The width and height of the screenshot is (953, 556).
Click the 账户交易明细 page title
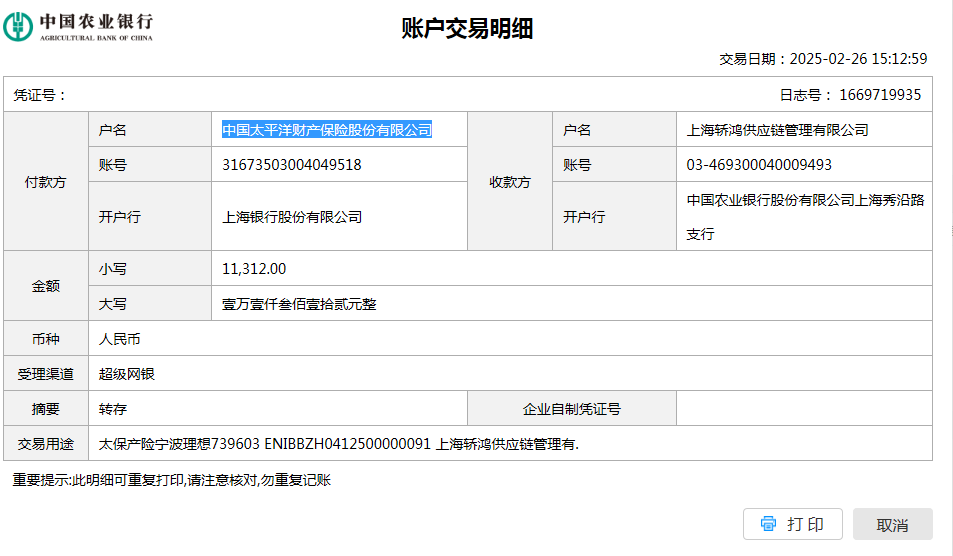point(467,29)
